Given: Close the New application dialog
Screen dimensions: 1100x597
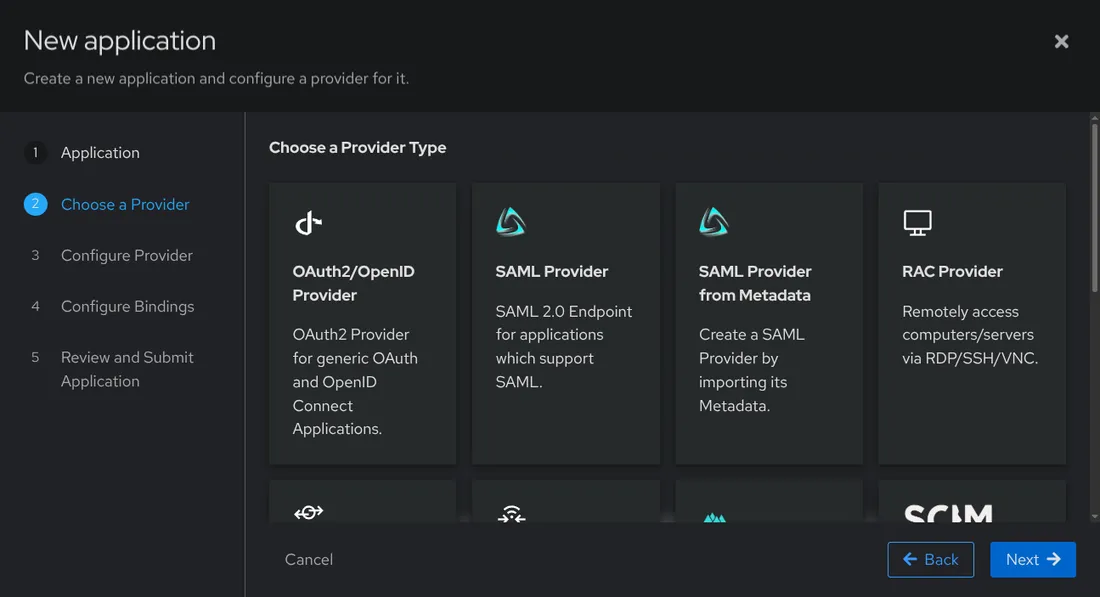Looking at the screenshot, I should tap(1061, 41).
